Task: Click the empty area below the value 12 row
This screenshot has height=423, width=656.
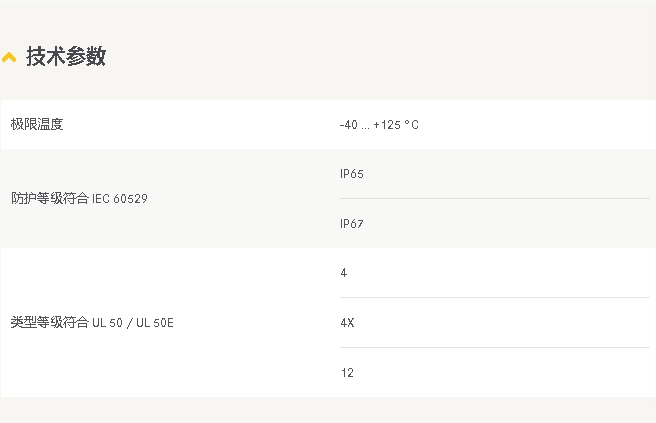Action: point(328,410)
